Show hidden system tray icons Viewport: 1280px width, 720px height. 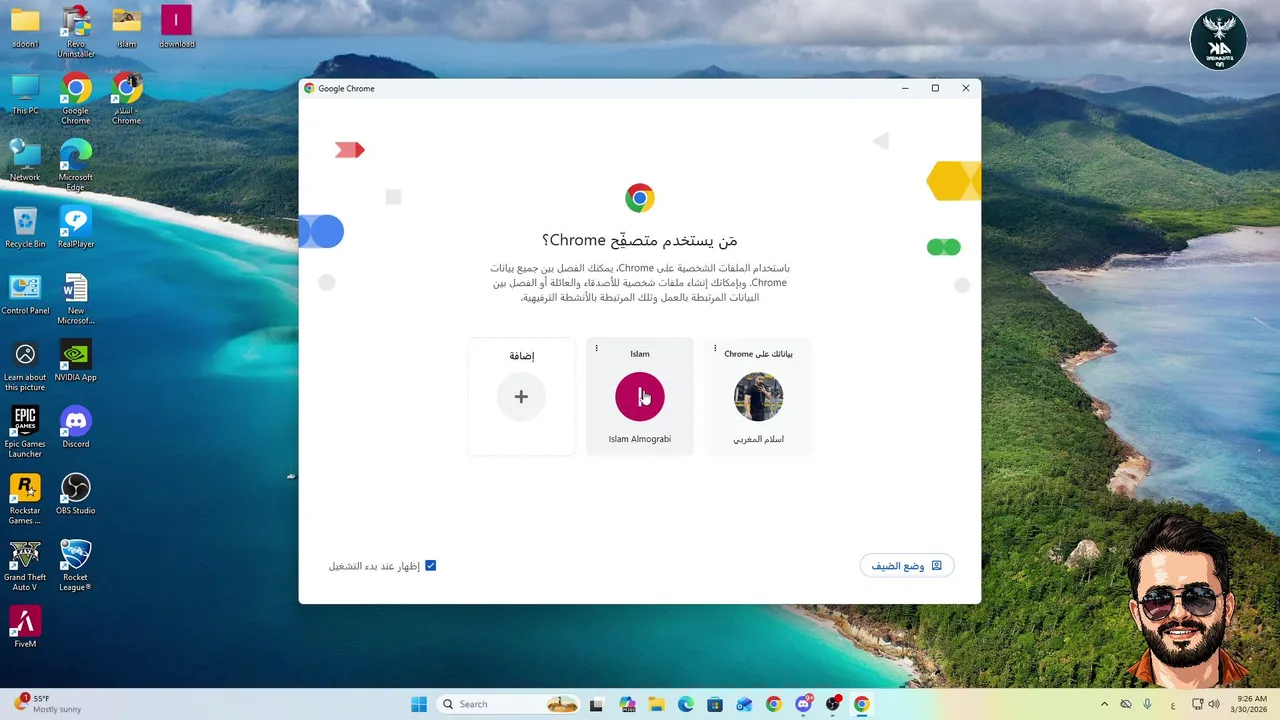pos(1104,704)
